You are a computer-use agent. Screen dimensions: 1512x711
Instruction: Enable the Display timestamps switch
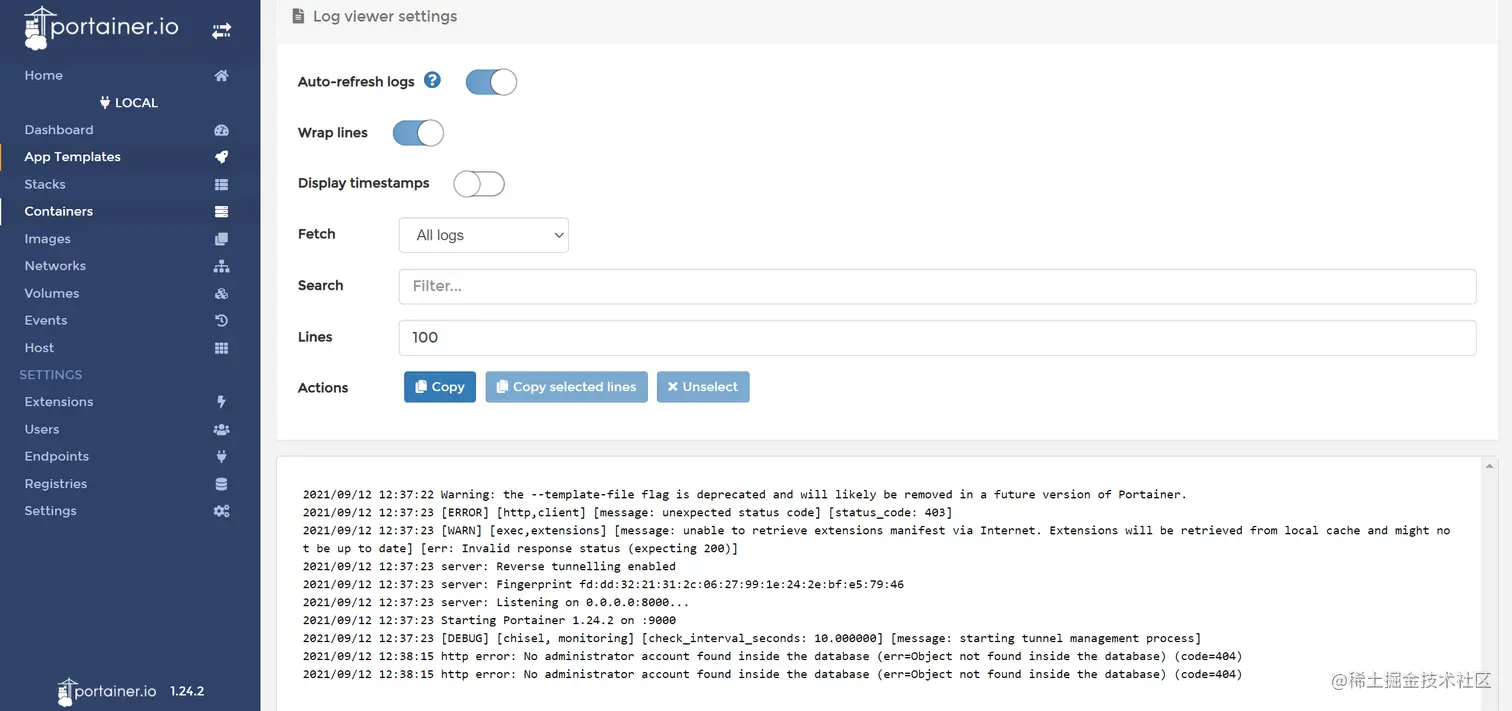tap(479, 184)
